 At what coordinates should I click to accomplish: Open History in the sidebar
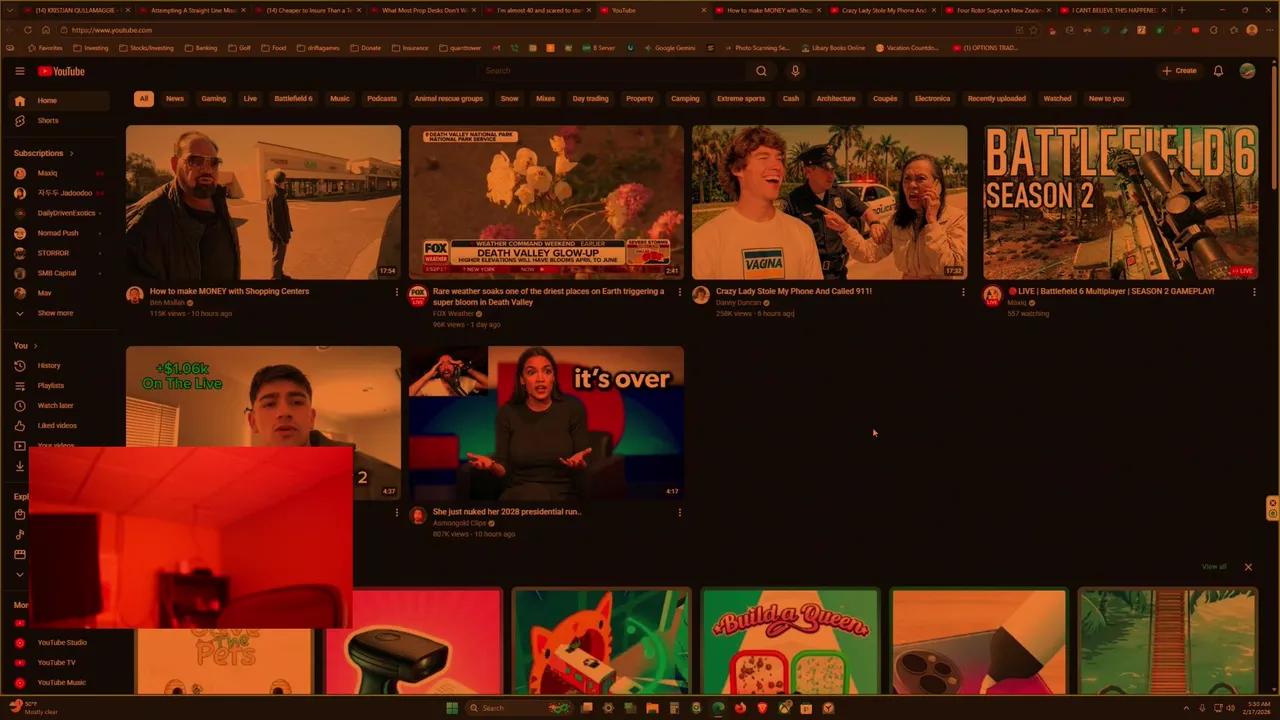pos(60,365)
